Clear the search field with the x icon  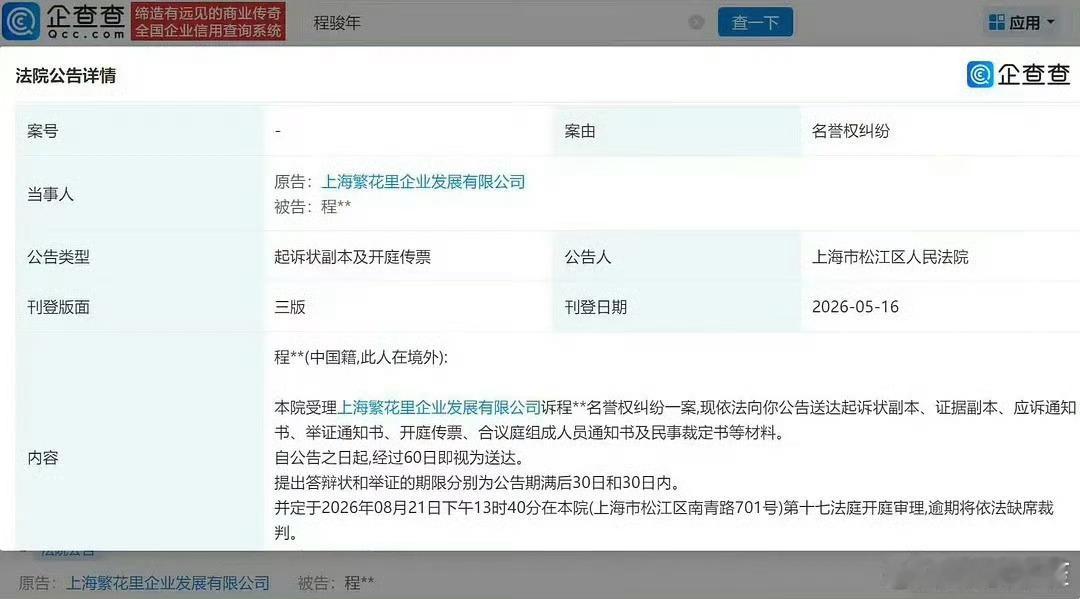click(x=696, y=23)
